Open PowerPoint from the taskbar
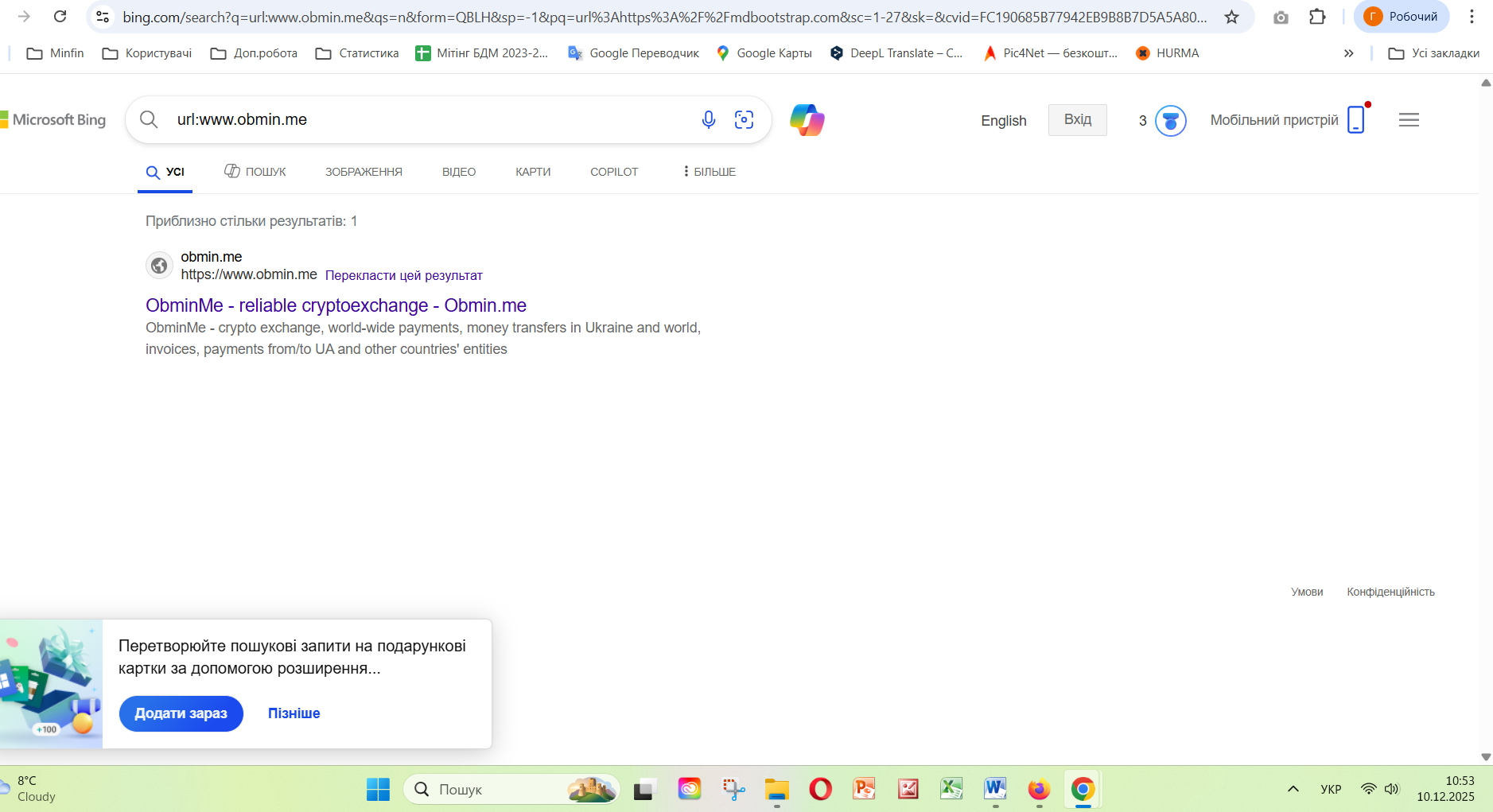This screenshot has width=1493, height=812. (864, 789)
